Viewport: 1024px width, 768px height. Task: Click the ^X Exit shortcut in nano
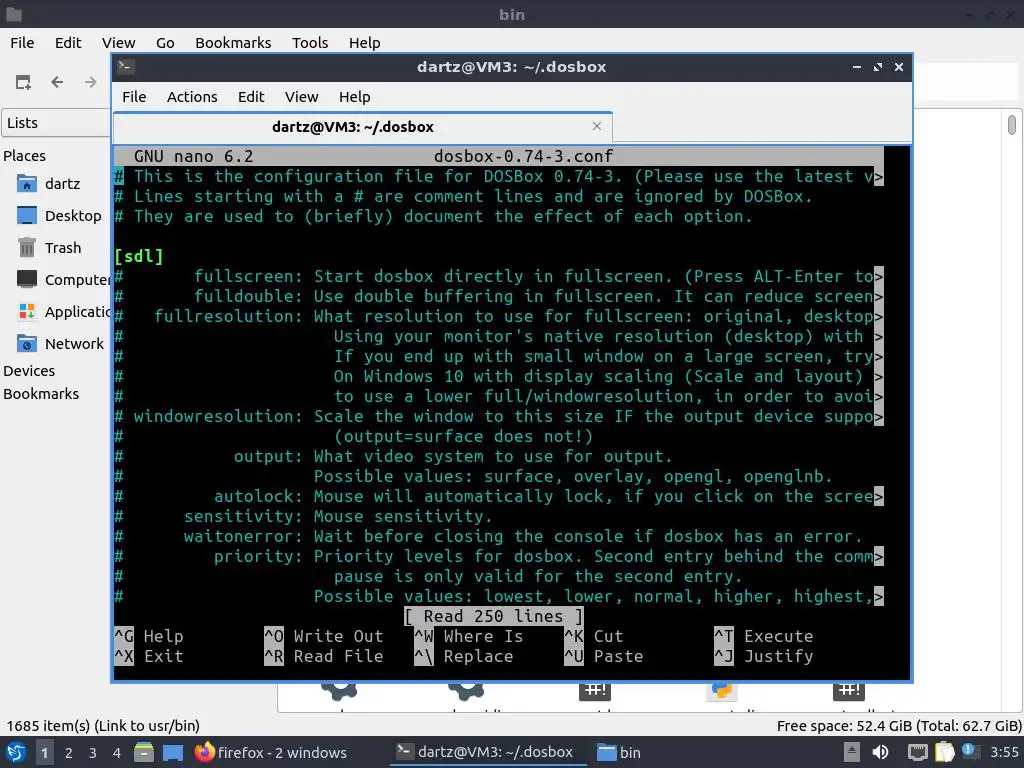tap(149, 656)
